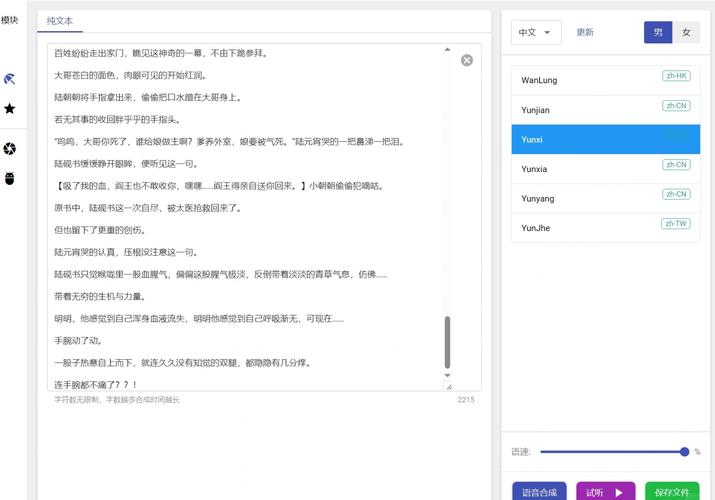Click the line '连手腕都不痛了？？！'

click(96, 385)
